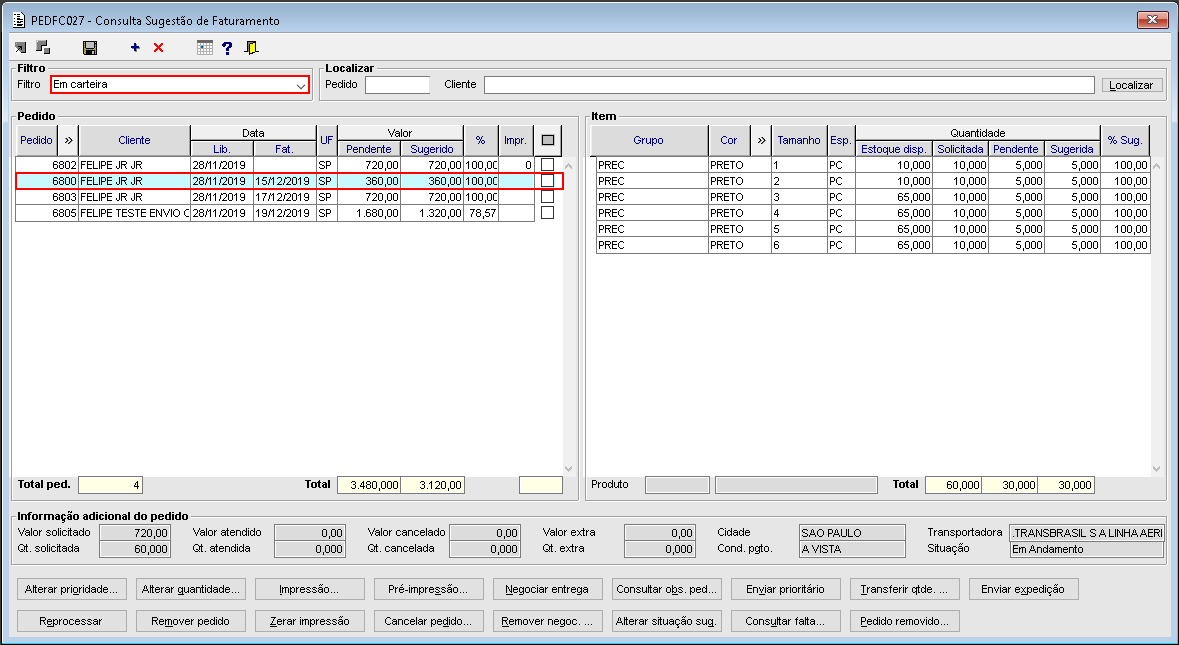Click the Pedido search input field
Viewport: 1179px width, 645px height.
(x=397, y=85)
